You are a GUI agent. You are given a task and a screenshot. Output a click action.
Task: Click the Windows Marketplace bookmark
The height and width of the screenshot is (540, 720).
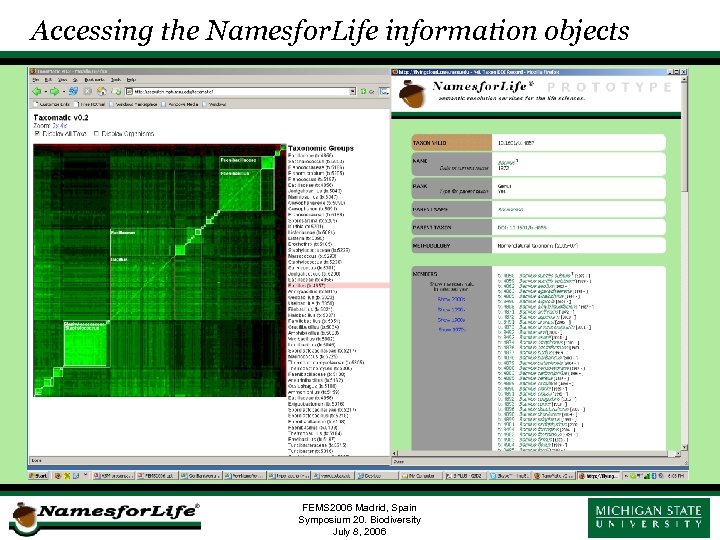[x=133, y=104]
